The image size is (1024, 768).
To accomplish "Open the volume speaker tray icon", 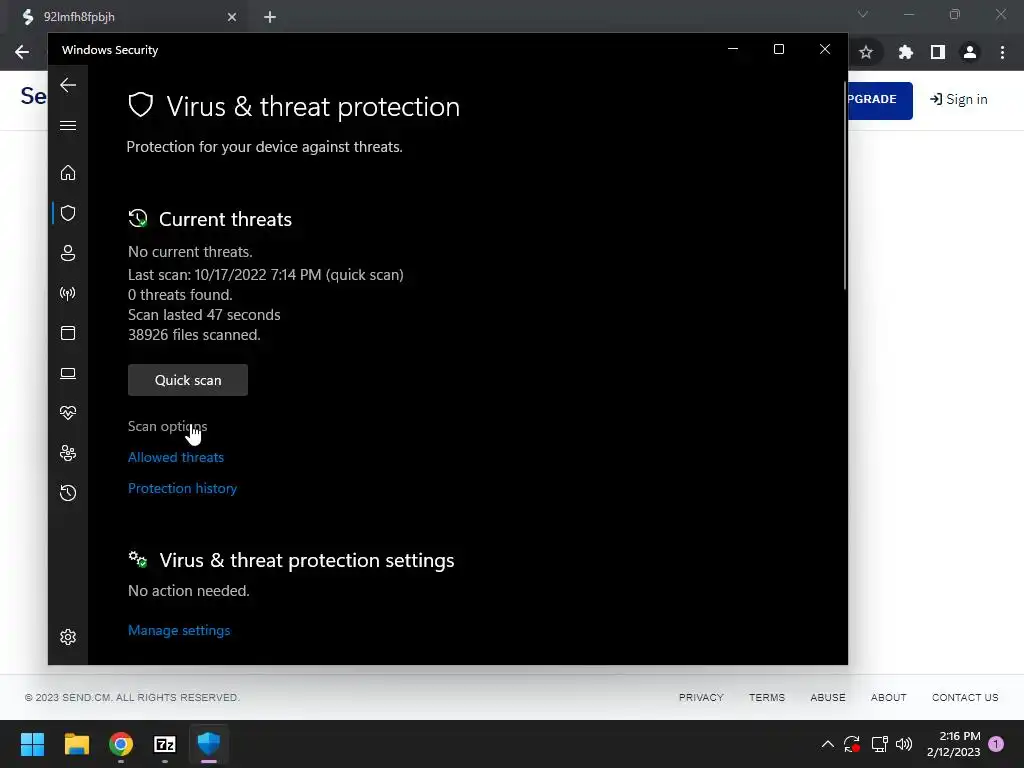I will 904,744.
